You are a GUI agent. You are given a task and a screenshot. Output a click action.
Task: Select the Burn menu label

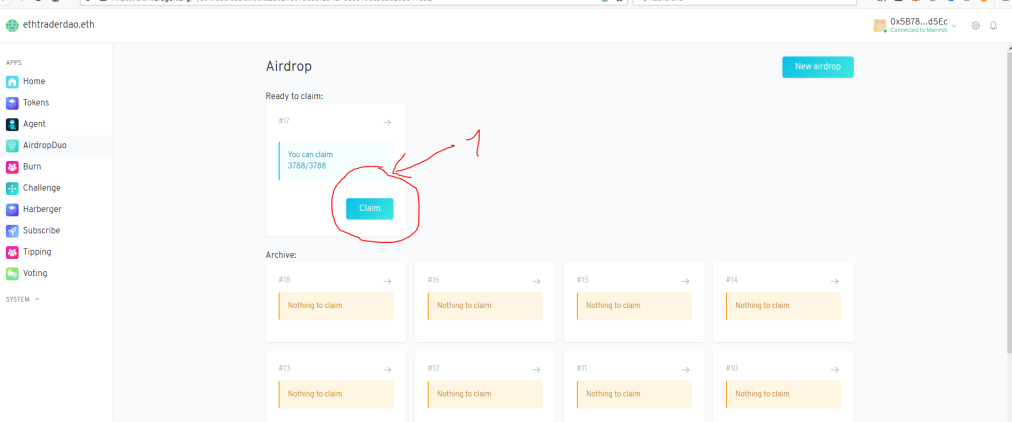coord(32,166)
